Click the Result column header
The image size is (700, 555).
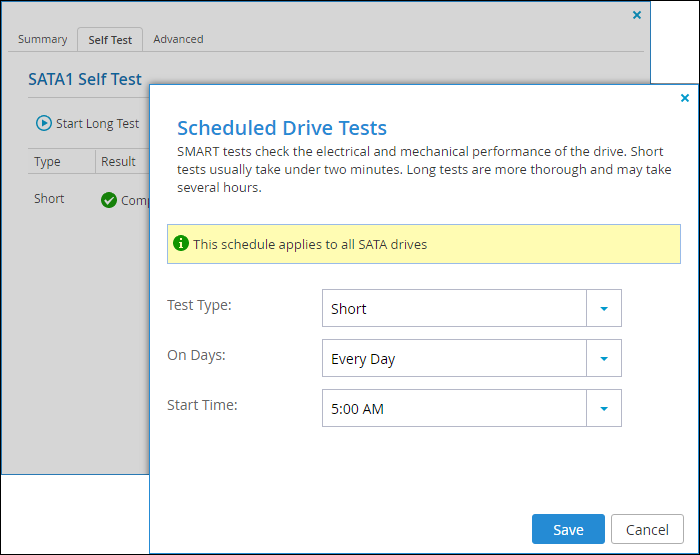[118, 162]
